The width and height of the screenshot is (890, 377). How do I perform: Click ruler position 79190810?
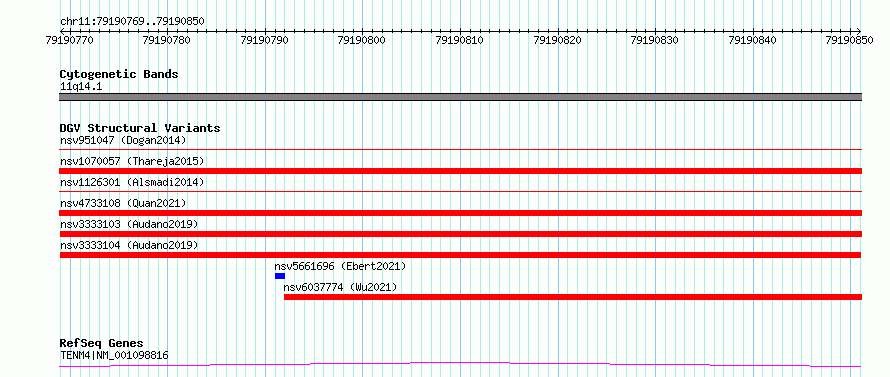[x=460, y=40]
